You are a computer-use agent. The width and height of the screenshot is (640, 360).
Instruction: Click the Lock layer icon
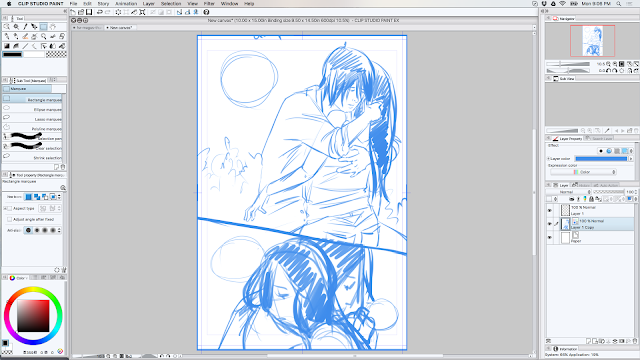(x=591, y=199)
